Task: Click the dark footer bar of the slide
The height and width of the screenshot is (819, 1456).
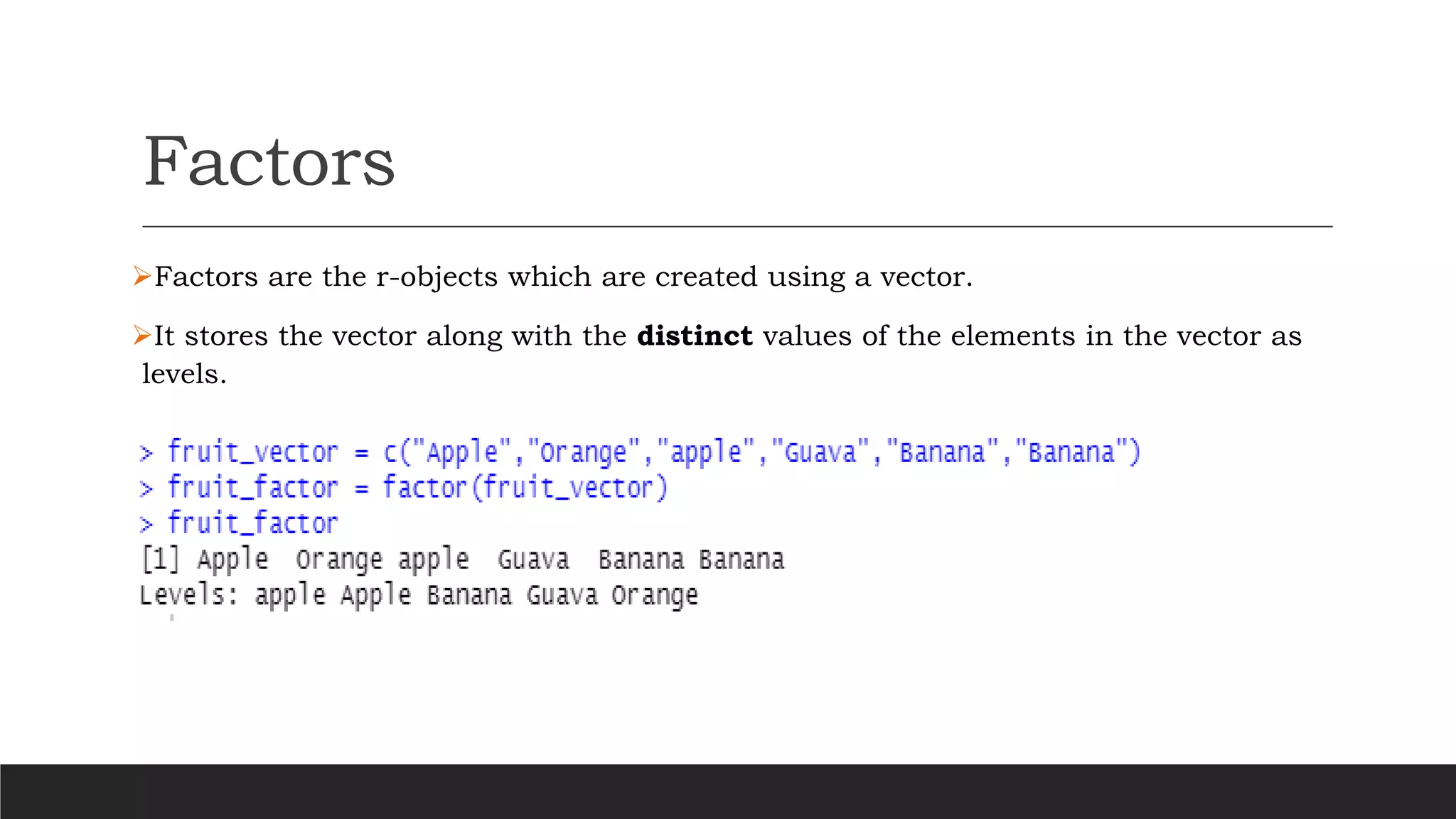Action: point(728,791)
